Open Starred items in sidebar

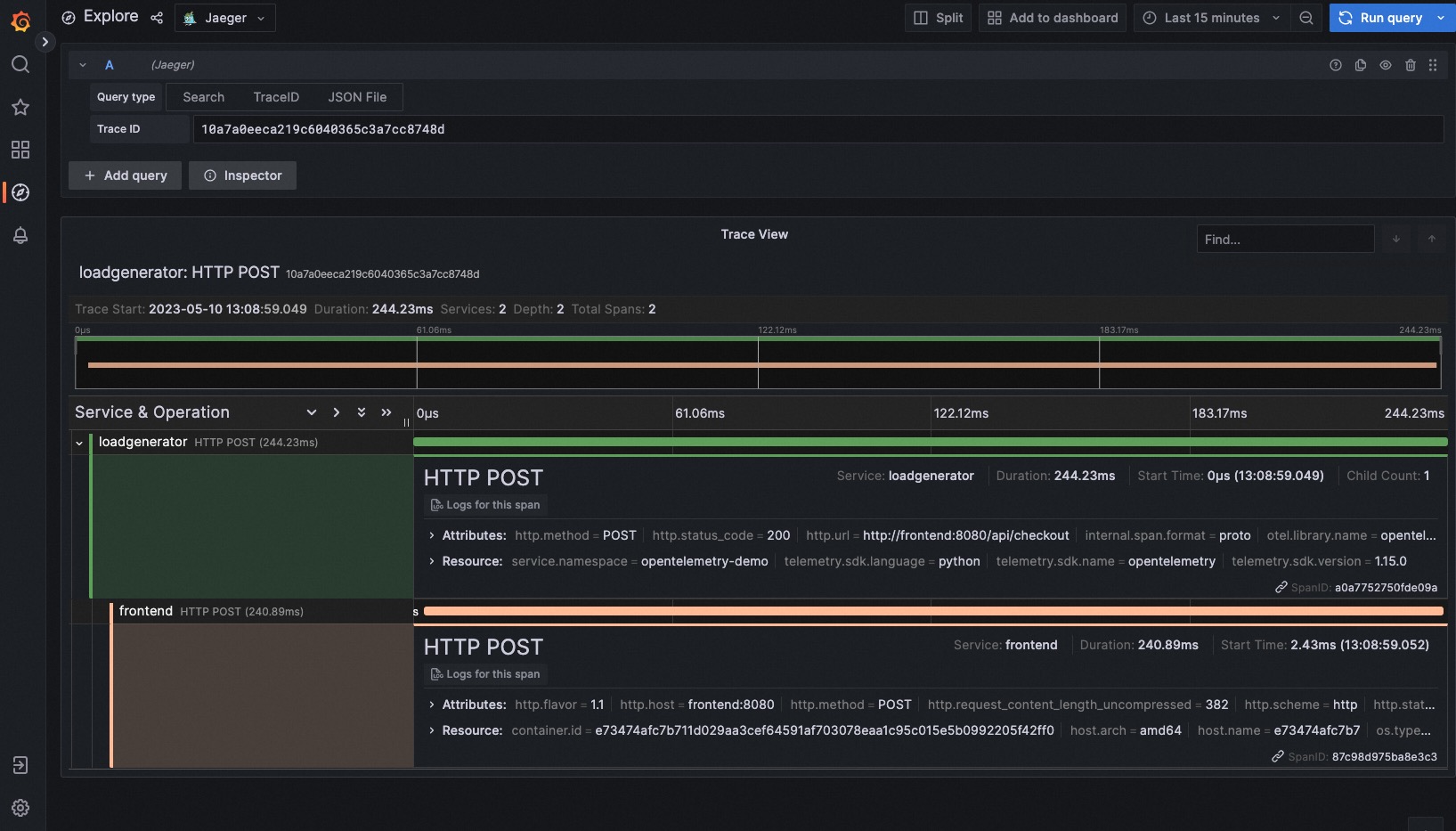20,107
